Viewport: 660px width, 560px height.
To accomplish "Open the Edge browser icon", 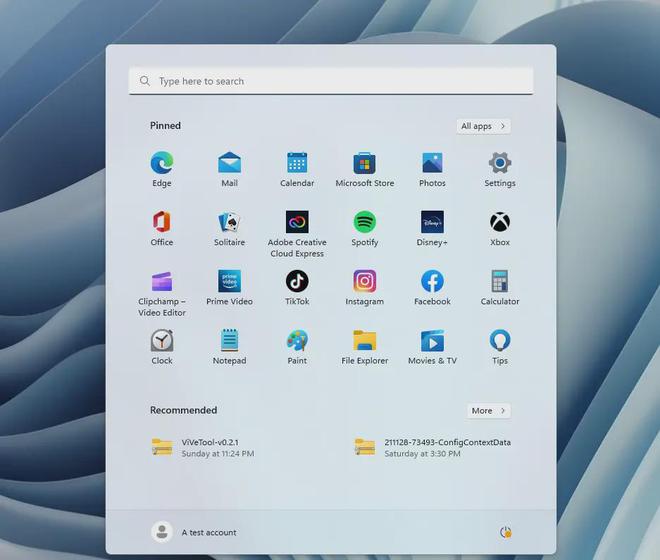I will [162, 163].
